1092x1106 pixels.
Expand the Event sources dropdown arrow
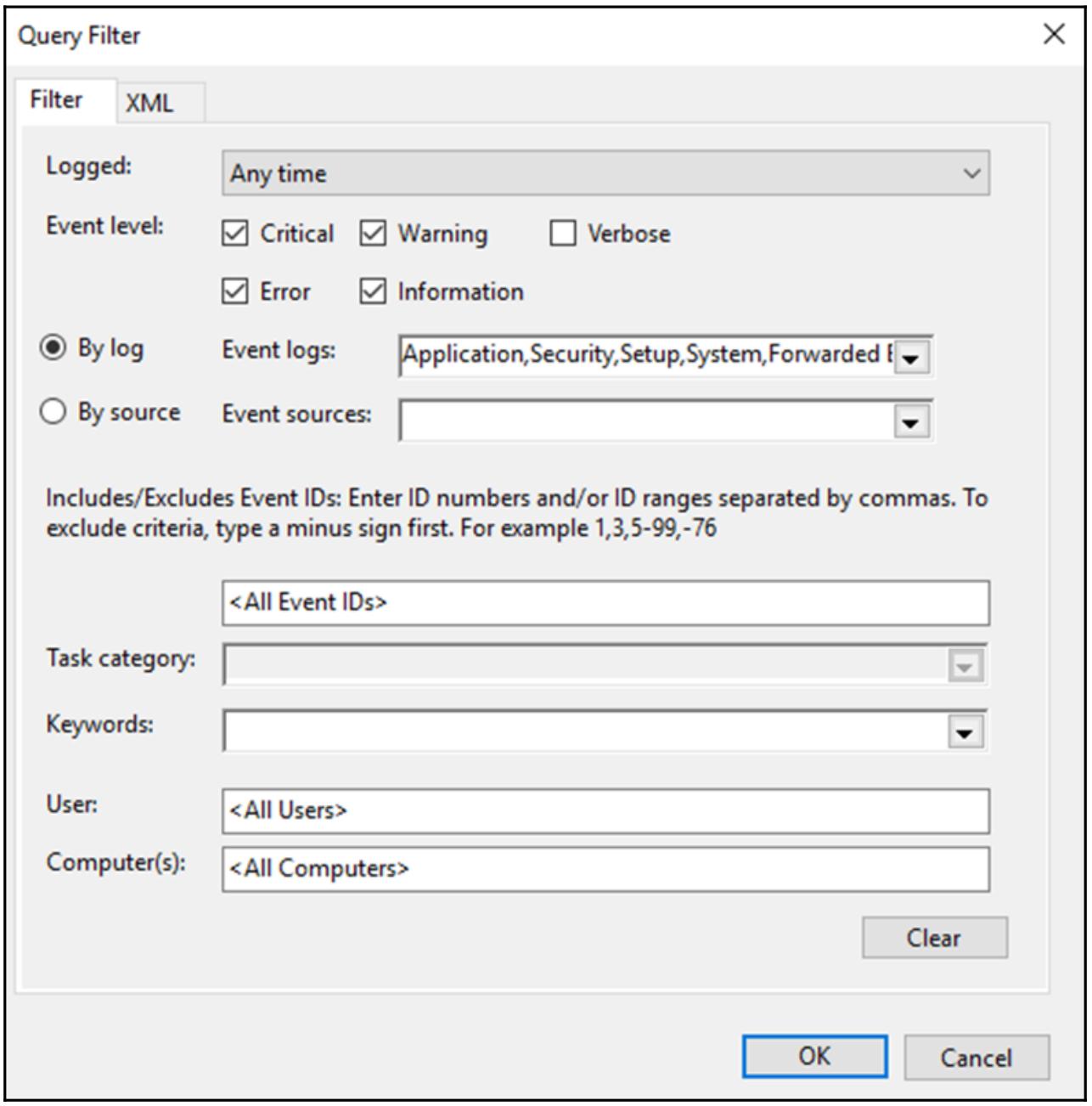click(911, 422)
